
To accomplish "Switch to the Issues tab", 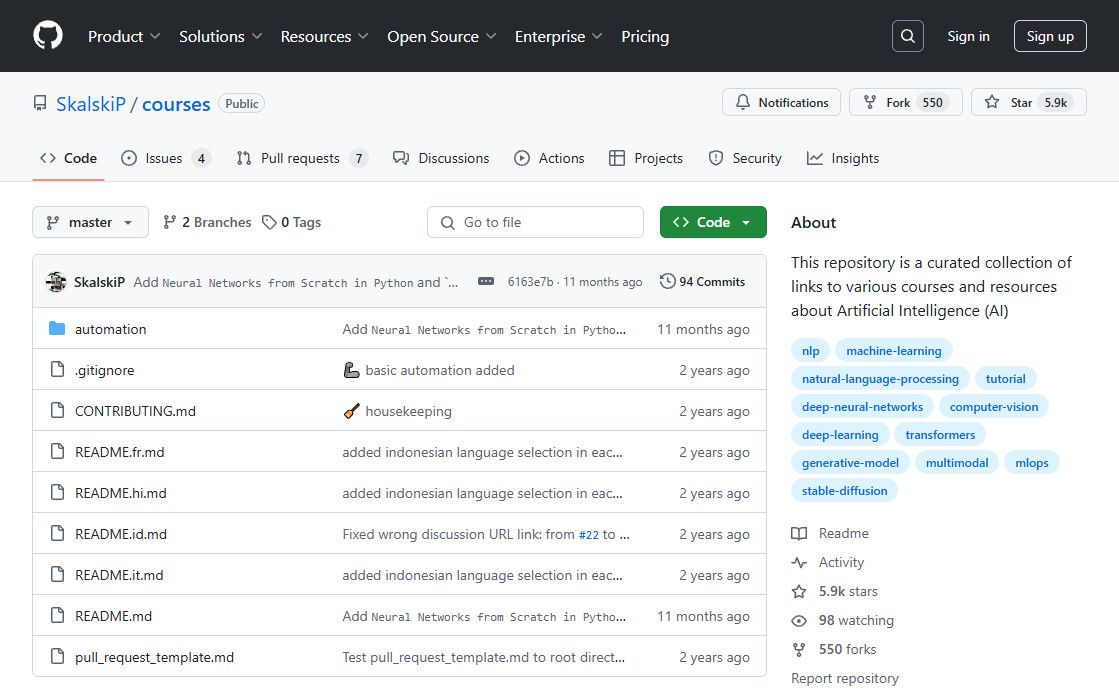I will click(164, 158).
